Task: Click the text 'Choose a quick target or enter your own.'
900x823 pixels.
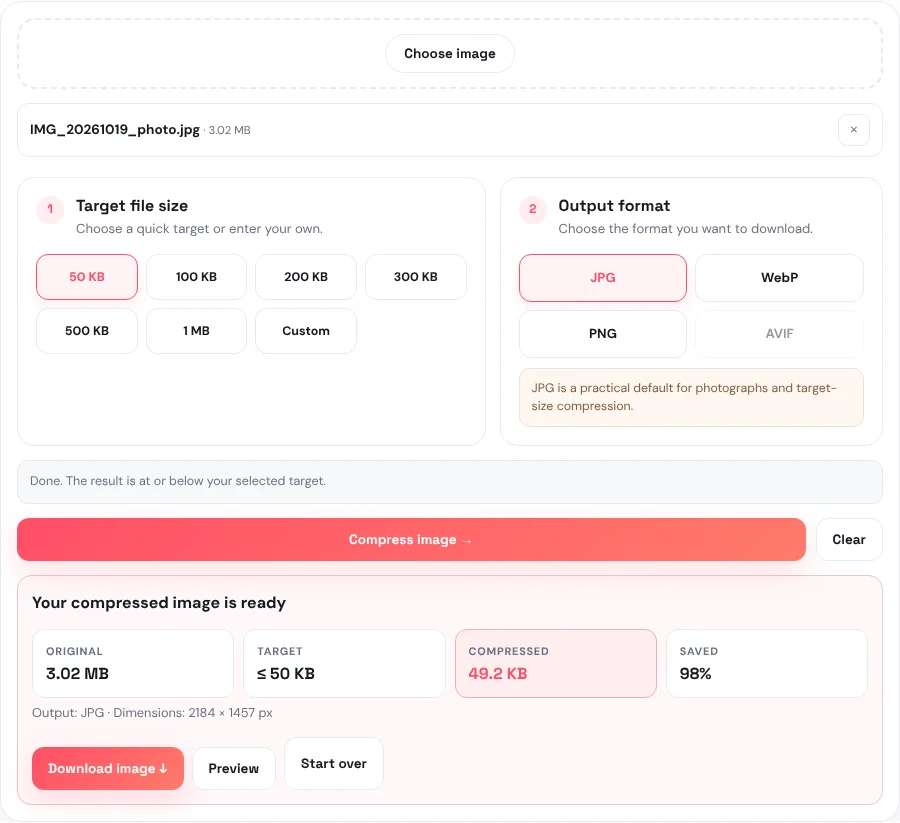Action: coord(199,228)
